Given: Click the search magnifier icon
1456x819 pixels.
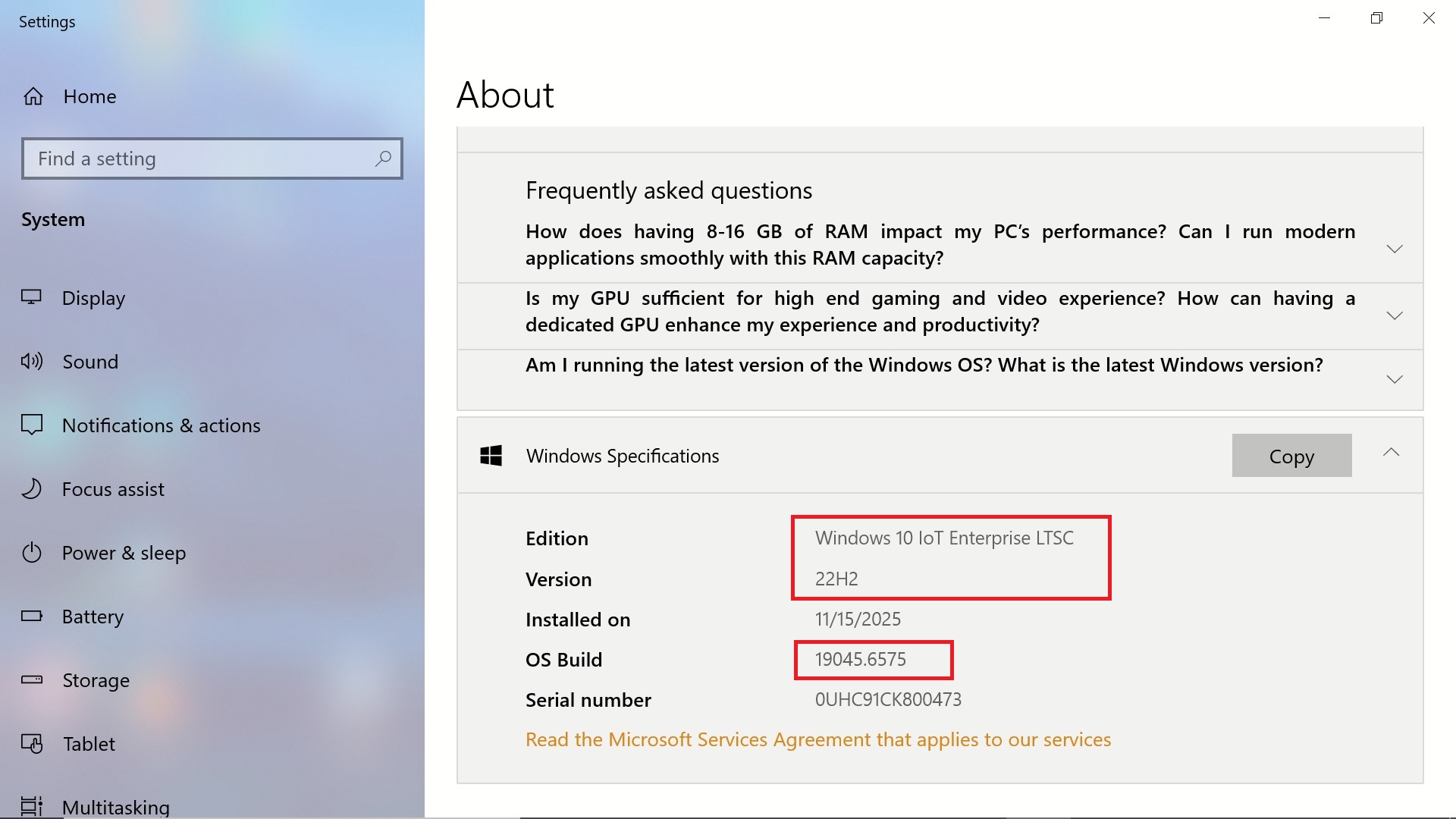Looking at the screenshot, I should coord(383,158).
